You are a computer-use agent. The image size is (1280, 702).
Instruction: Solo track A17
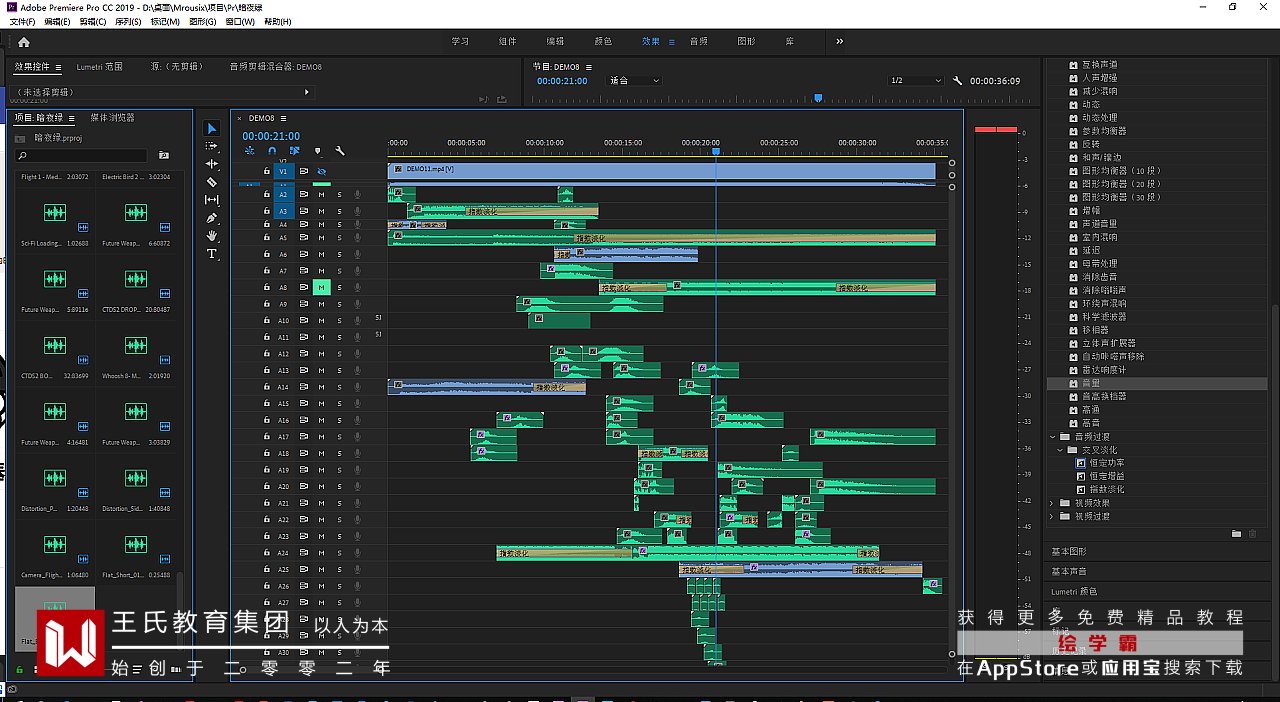(339, 437)
